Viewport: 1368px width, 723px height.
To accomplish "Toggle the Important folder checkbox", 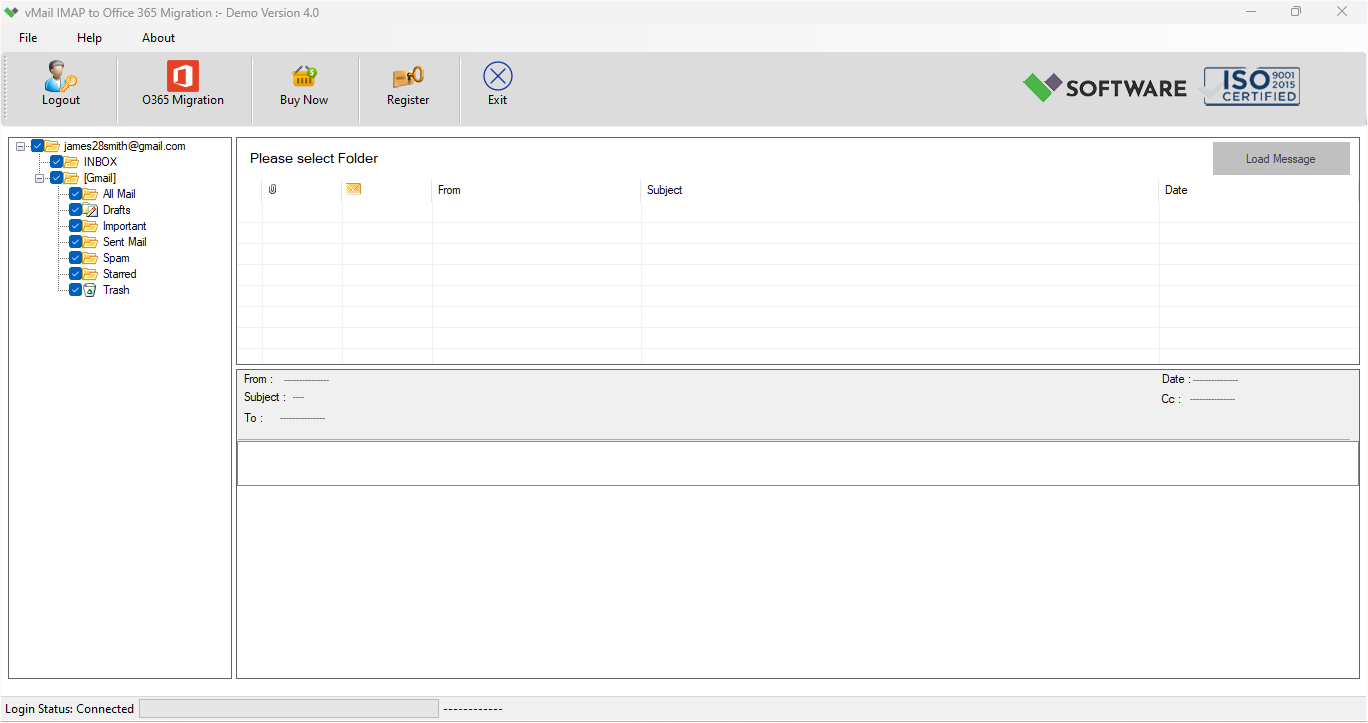I will click(x=76, y=226).
